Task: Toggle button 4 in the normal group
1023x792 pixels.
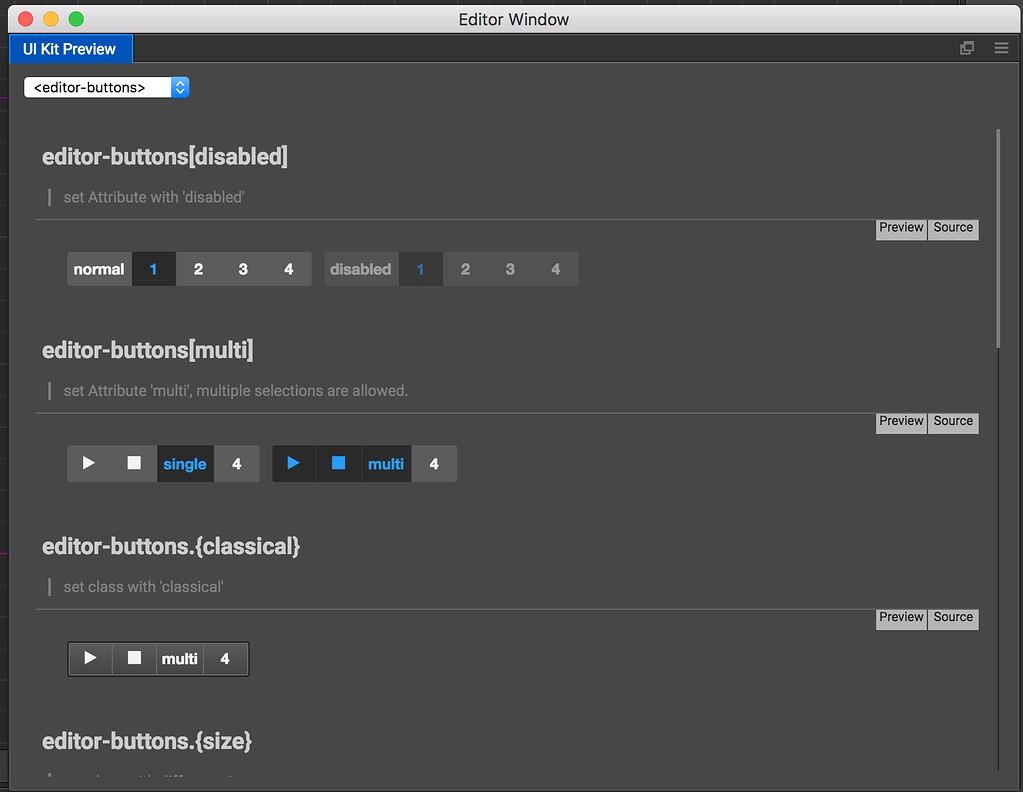Action: tap(288, 269)
